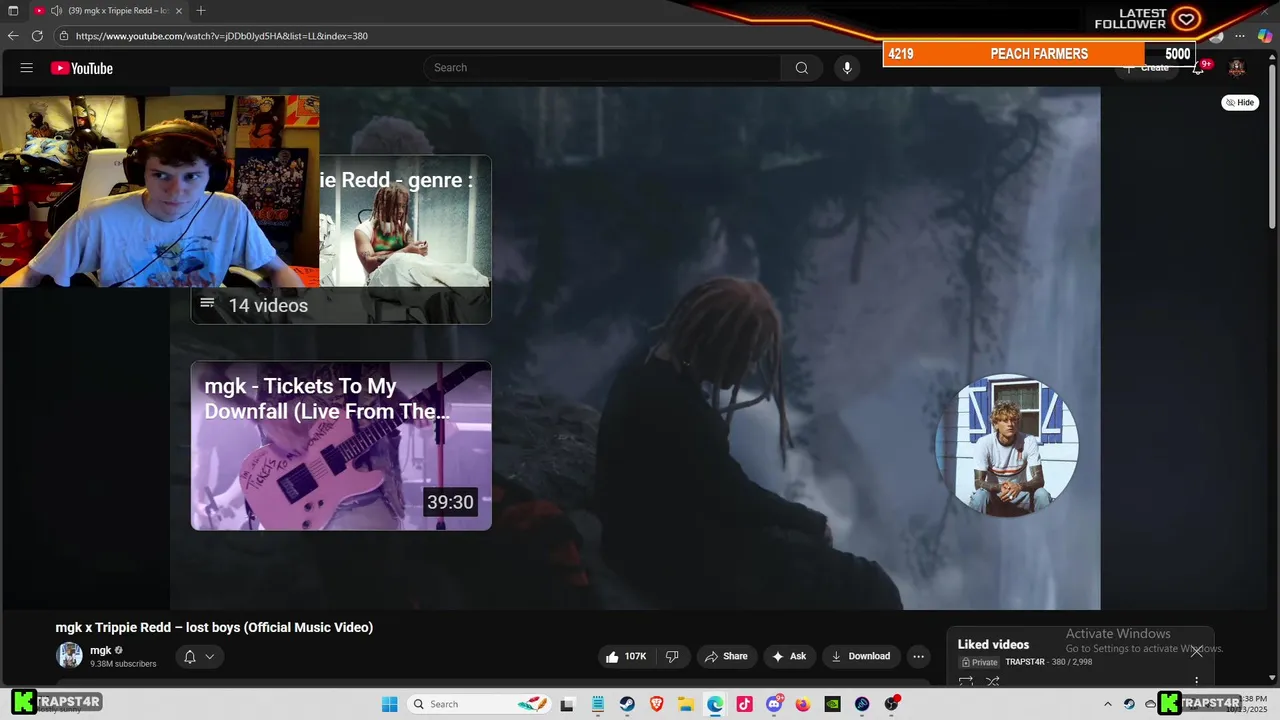Mute the tab via speaker icon
This screenshot has width=1280, height=720.
[55, 11]
